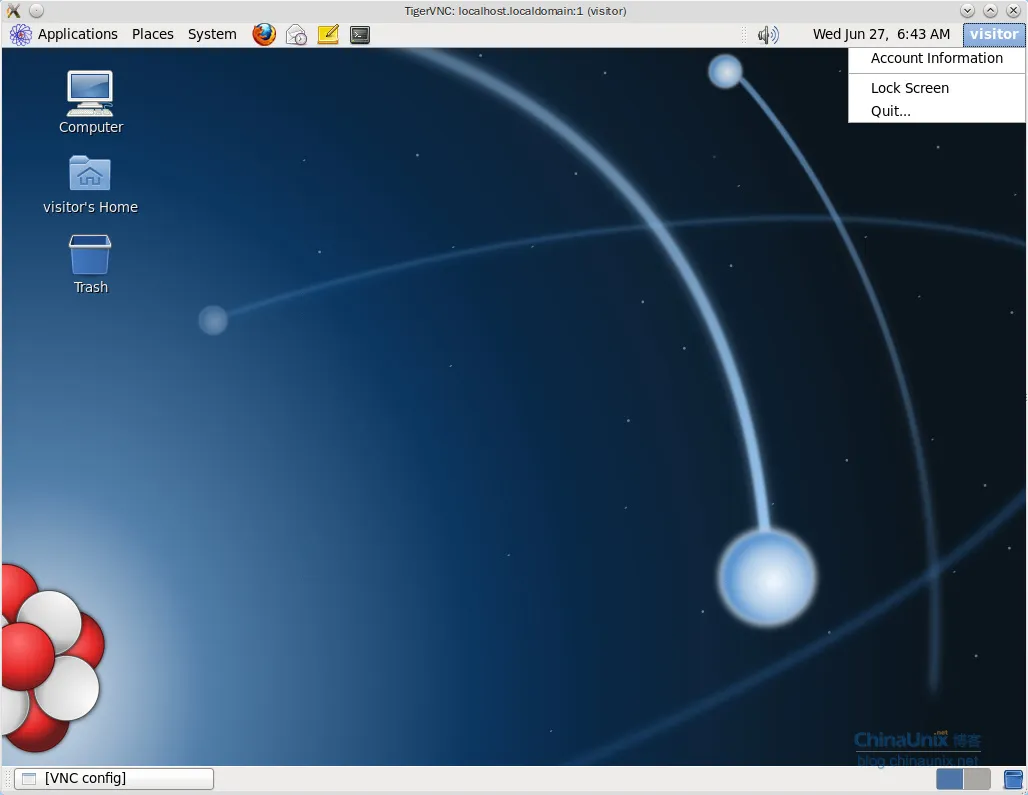Screen dimensions: 1028x795
Task: Select Lock Screen in the user menu
Action: pos(909,88)
